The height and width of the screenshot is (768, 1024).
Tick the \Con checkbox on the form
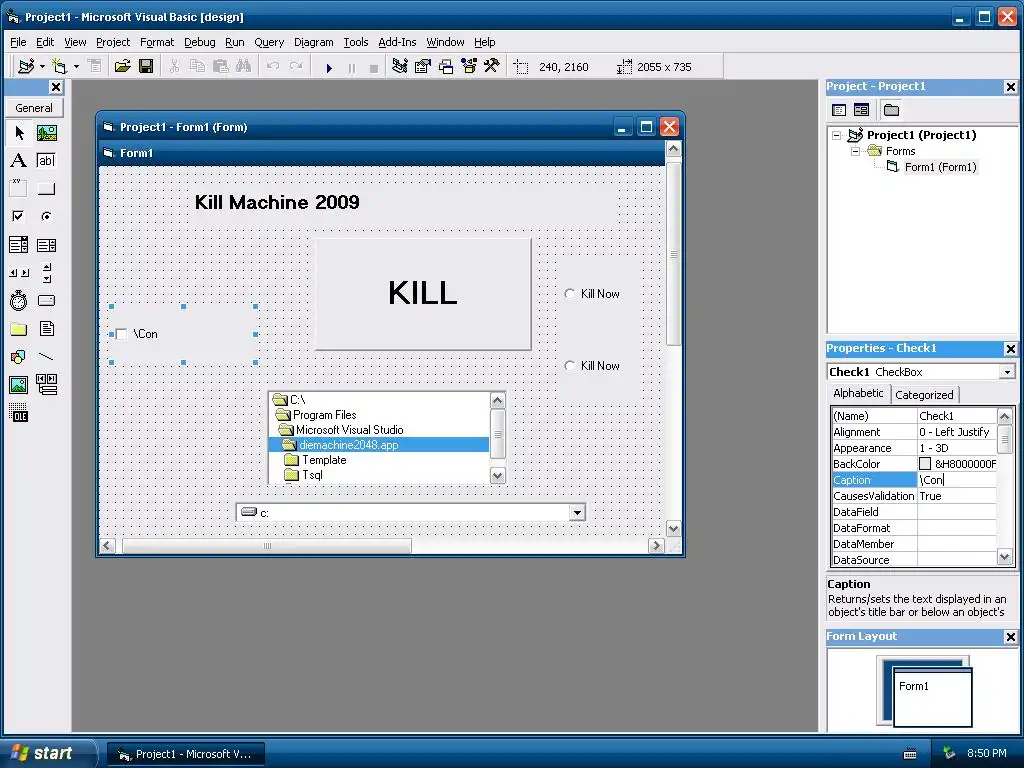pyautogui.click(x=121, y=334)
